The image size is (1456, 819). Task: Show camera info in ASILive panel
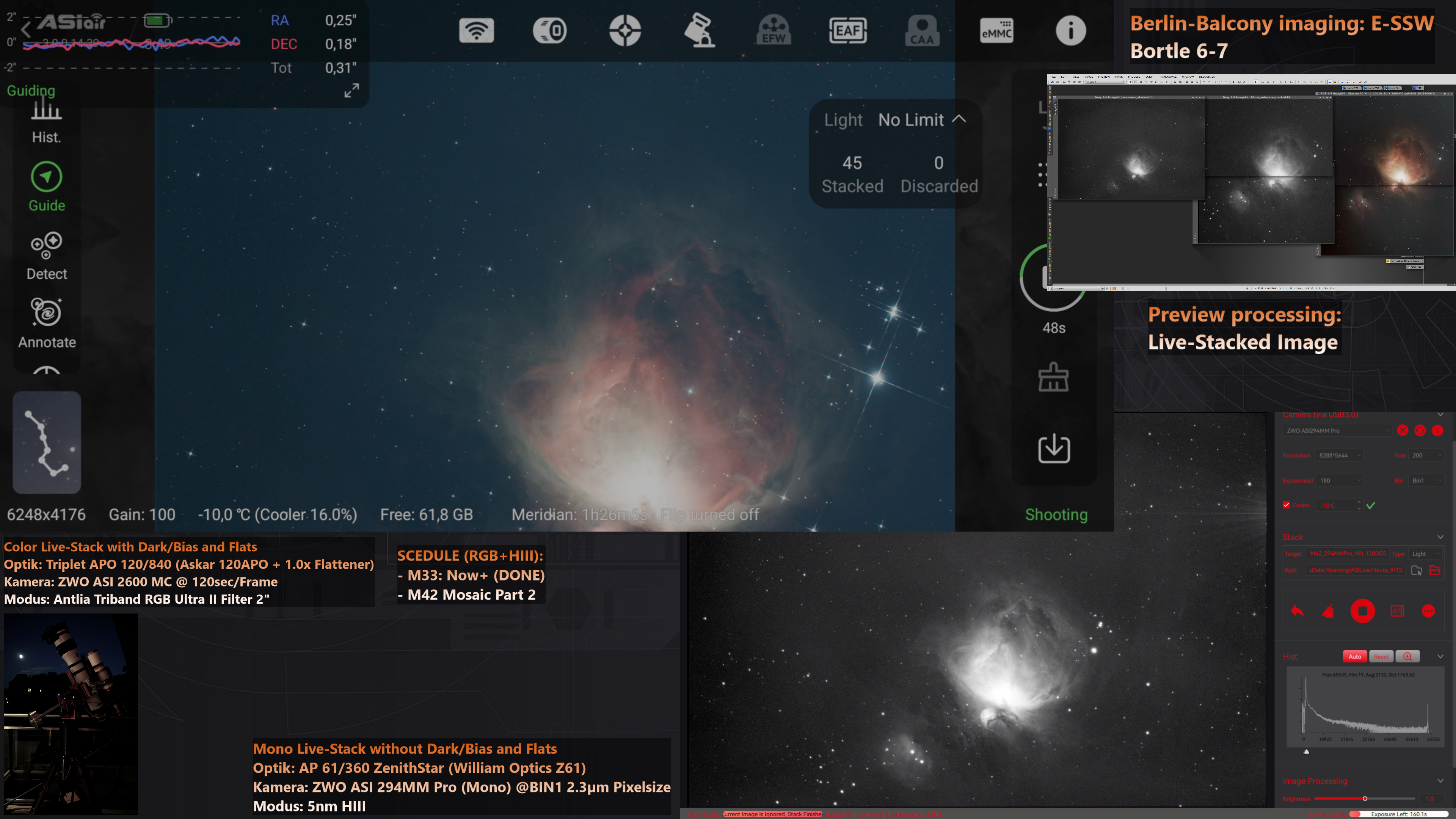[x=1437, y=431]
